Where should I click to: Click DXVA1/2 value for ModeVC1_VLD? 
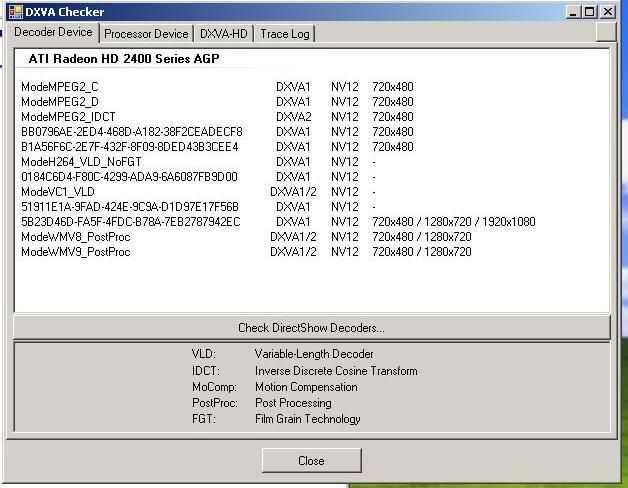(293, 192)
